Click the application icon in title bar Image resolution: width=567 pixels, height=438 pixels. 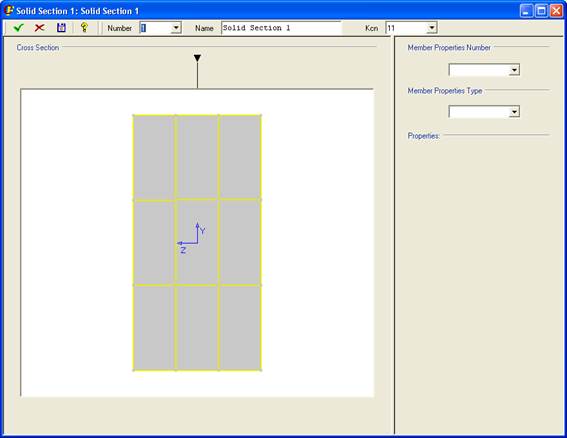8,10
